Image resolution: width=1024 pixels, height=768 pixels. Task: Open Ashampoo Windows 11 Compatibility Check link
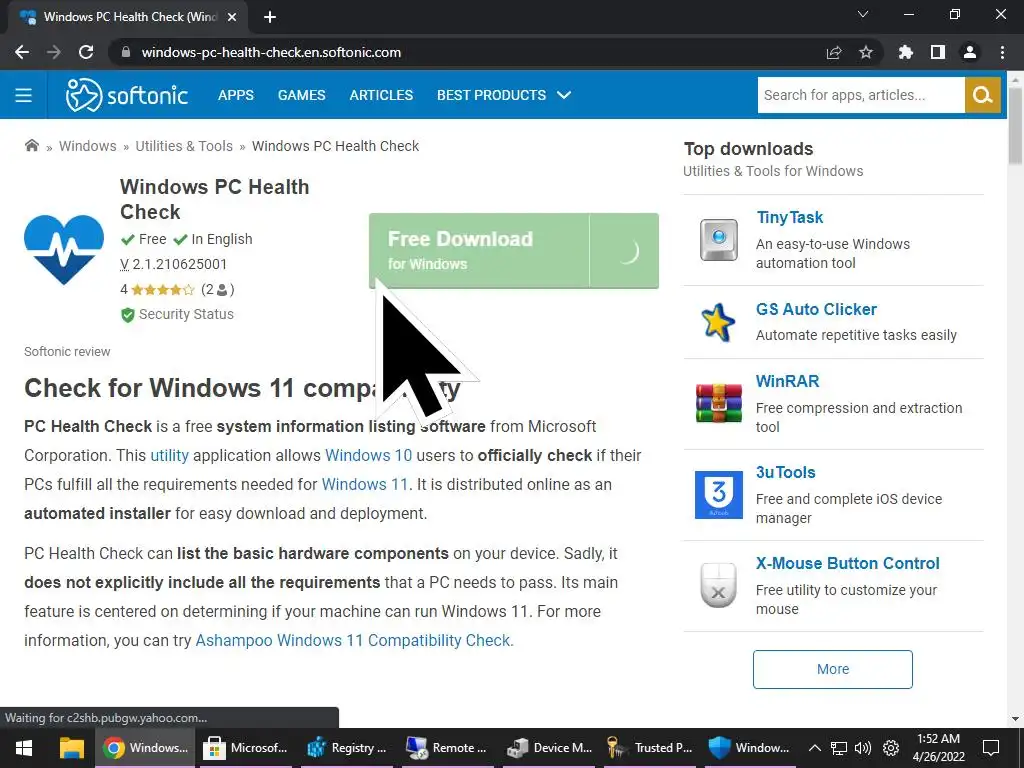coord(355,641)
